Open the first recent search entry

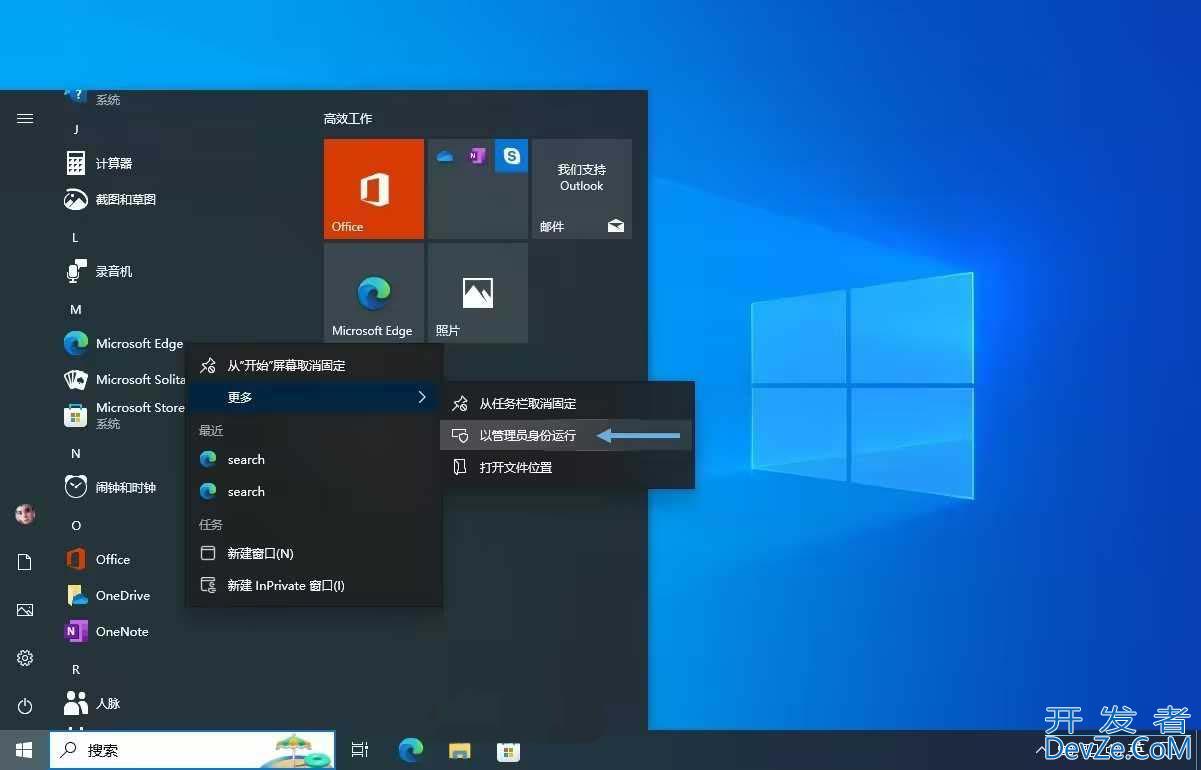coord(314,459)
